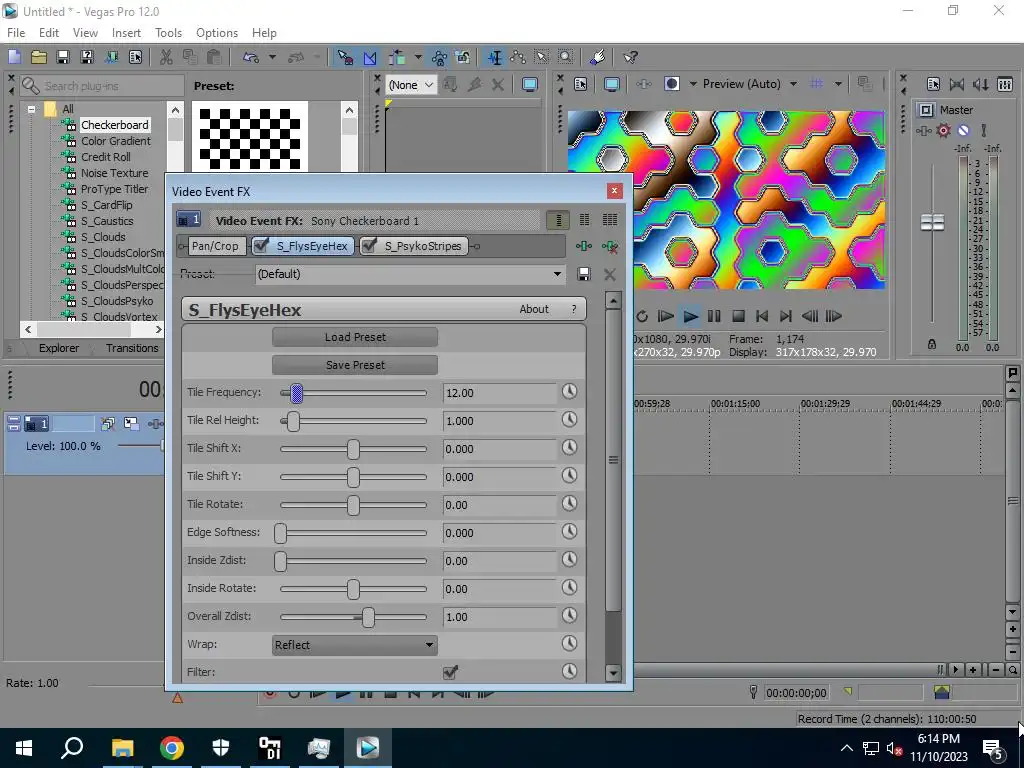
Task: Click the Plug-In Chain button in FX window
Action: pyautogui.click(x=584, y=246)
